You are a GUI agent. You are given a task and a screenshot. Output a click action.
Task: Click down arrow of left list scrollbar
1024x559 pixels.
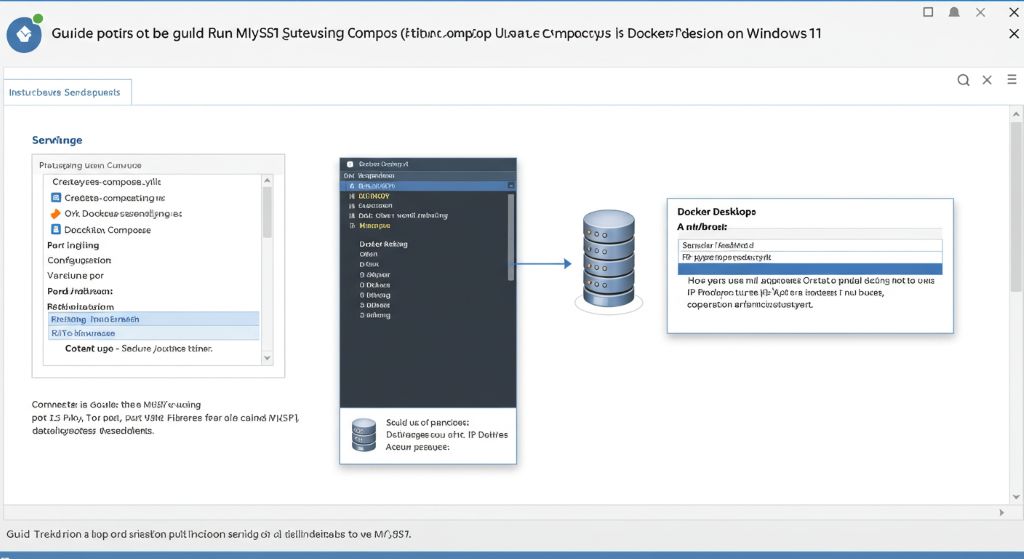266,358
